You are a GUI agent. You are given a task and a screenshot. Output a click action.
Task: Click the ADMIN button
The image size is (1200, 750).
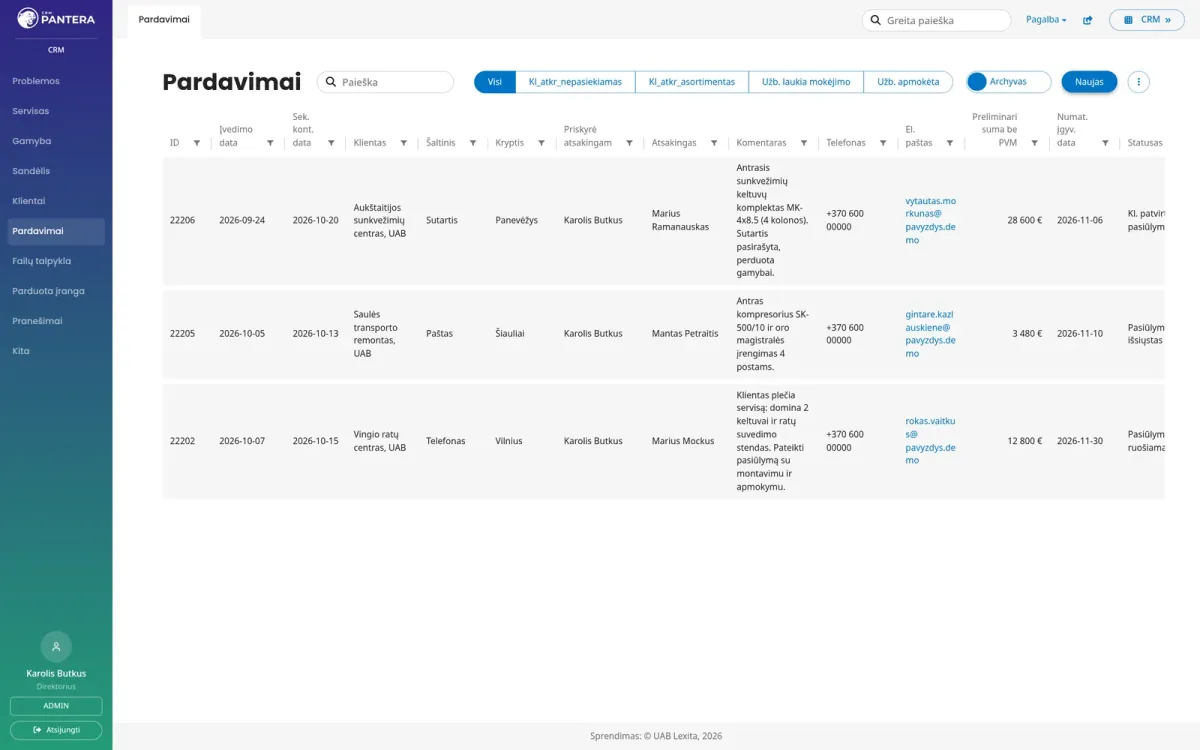coord(56,706)
